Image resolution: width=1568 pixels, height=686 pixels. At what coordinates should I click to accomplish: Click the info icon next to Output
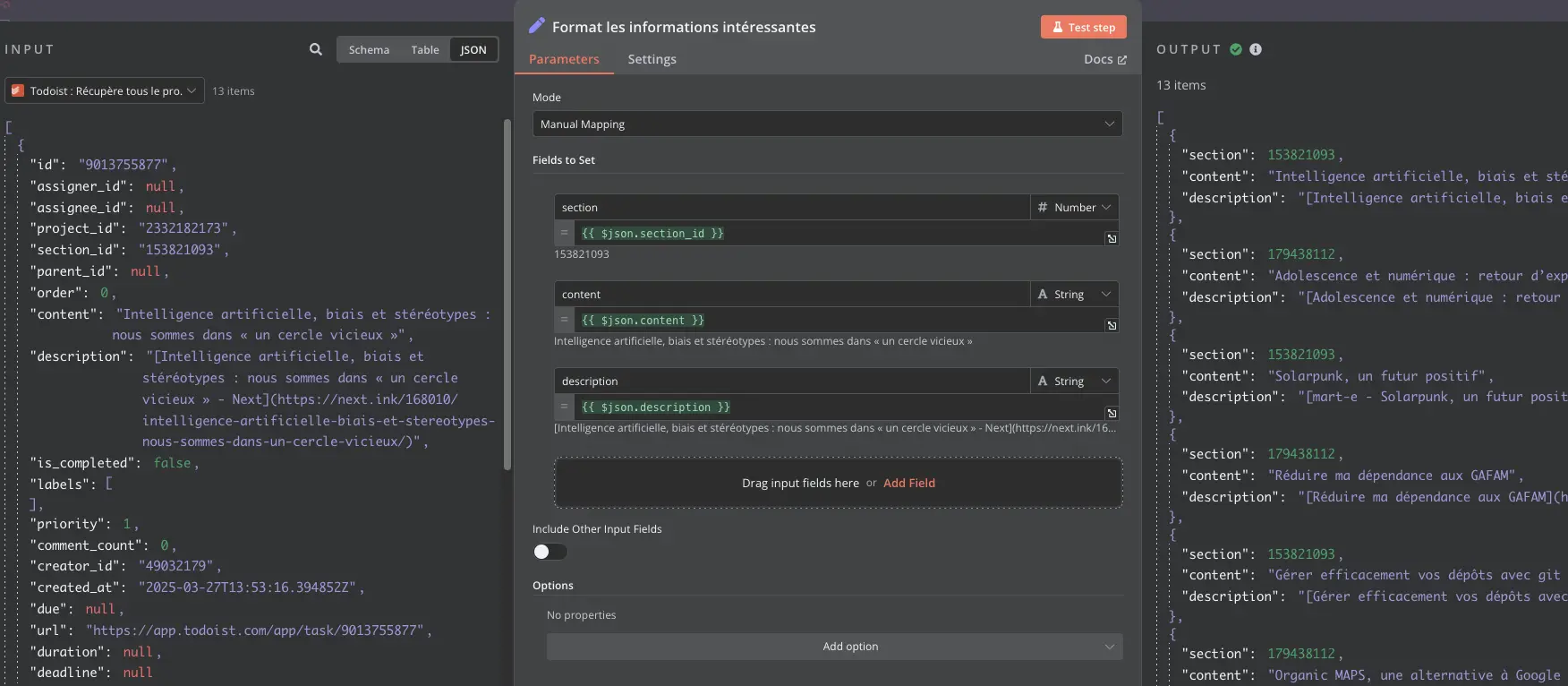1256,49
